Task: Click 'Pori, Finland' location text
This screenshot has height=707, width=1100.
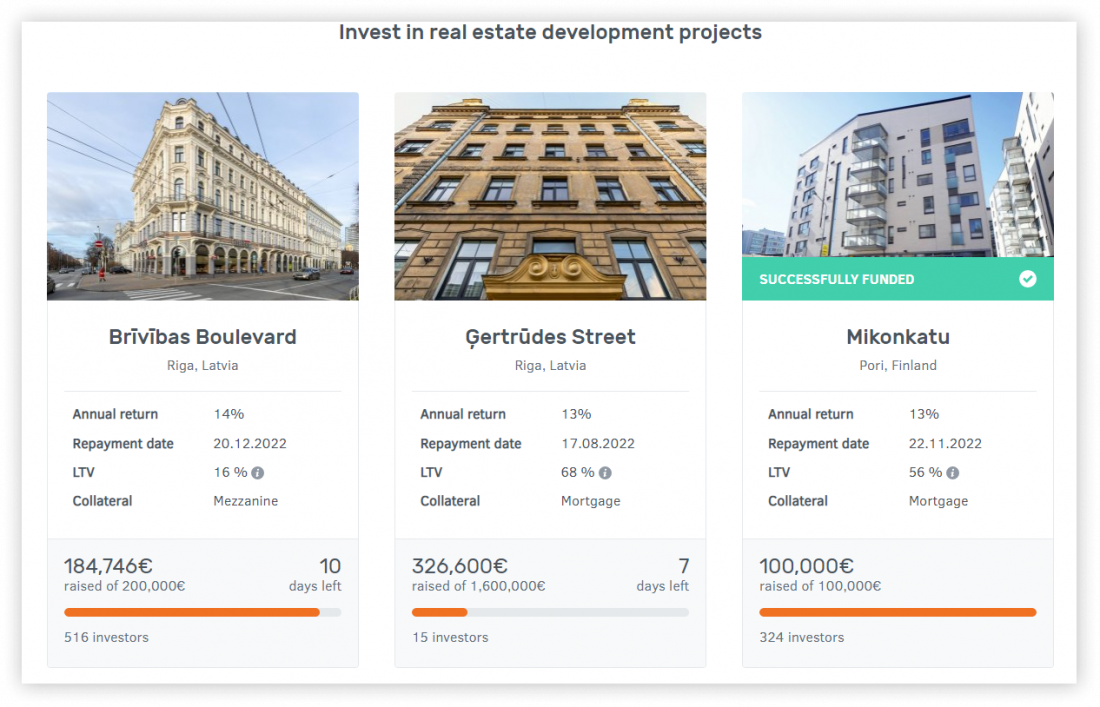Action: [898, 365]
